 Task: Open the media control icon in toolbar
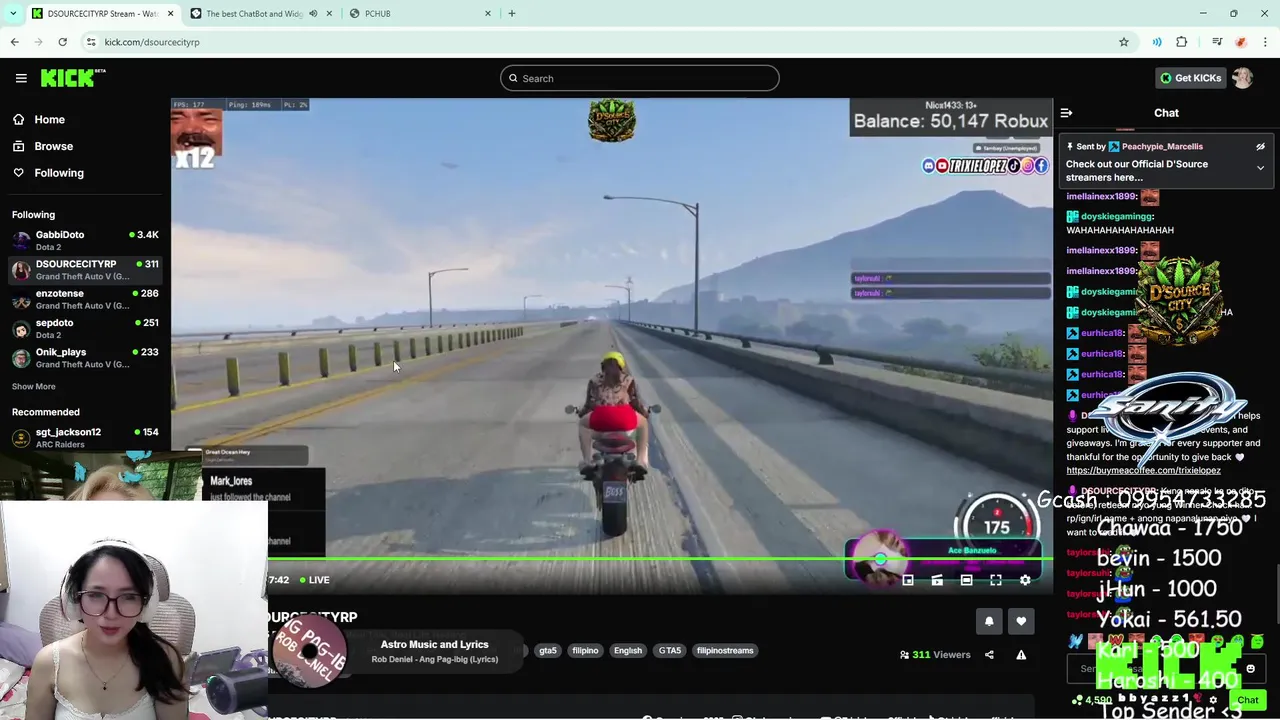[x=1217, y=42]
